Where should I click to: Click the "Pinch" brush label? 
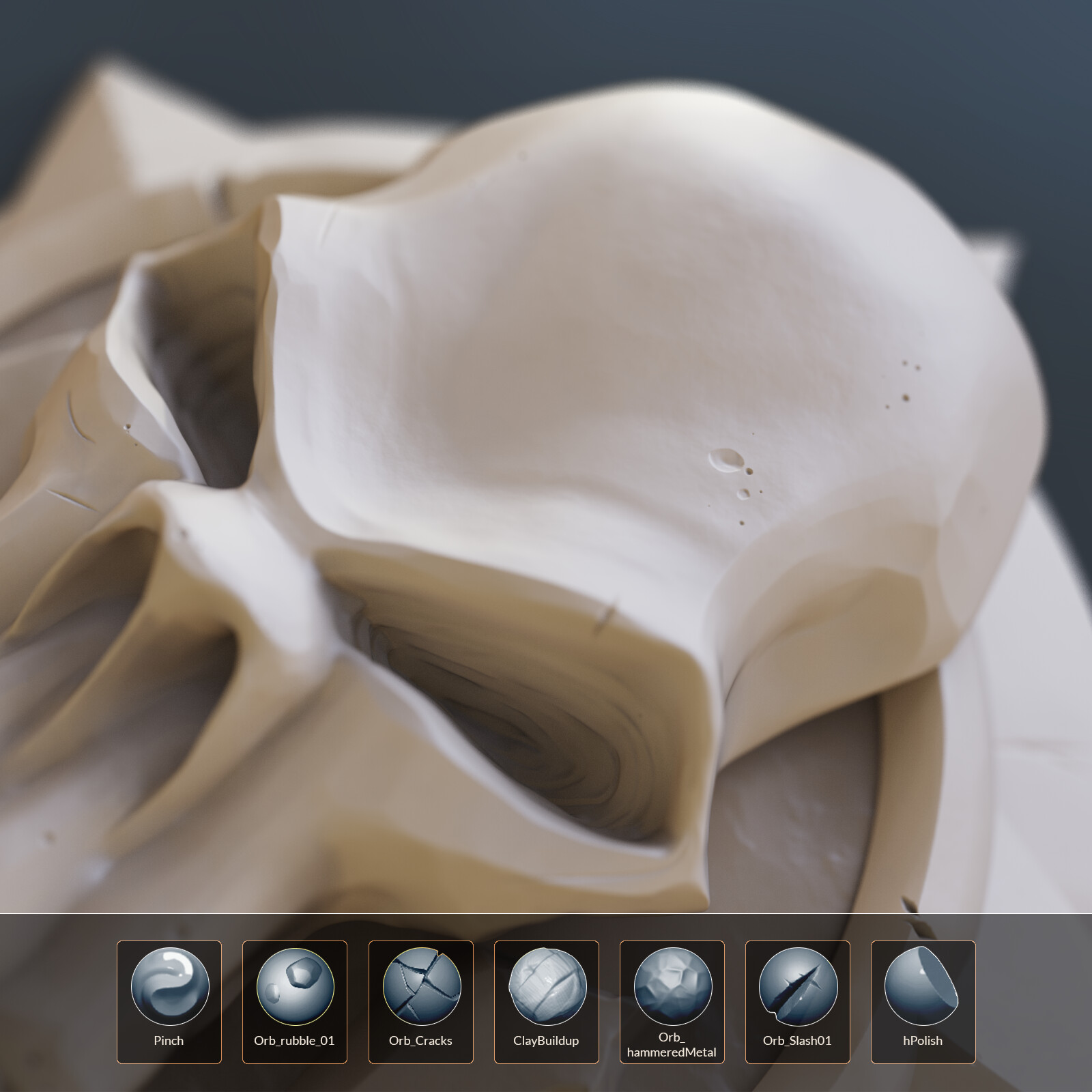tap(169, 1041)
